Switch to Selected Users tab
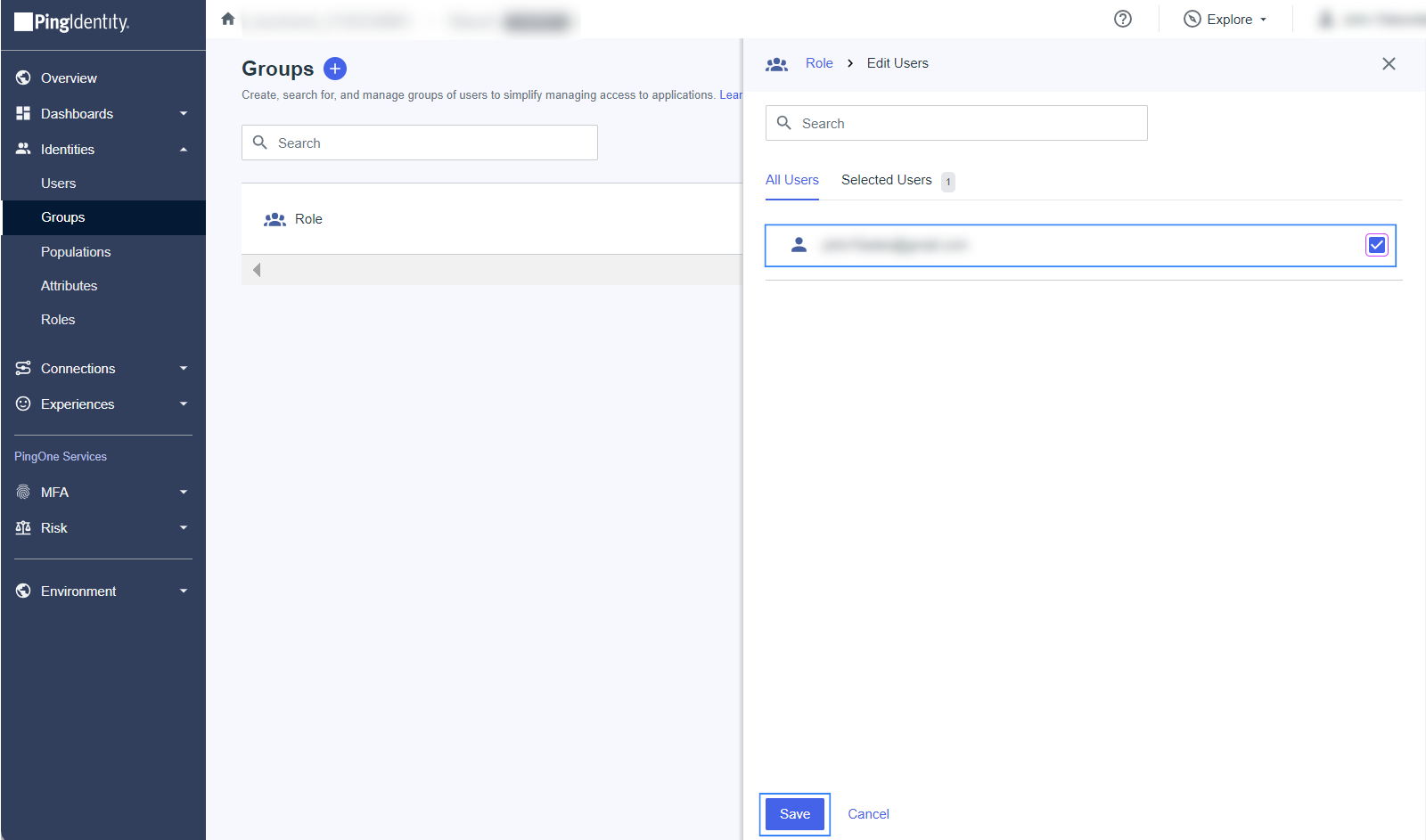 tap(887, 180)
